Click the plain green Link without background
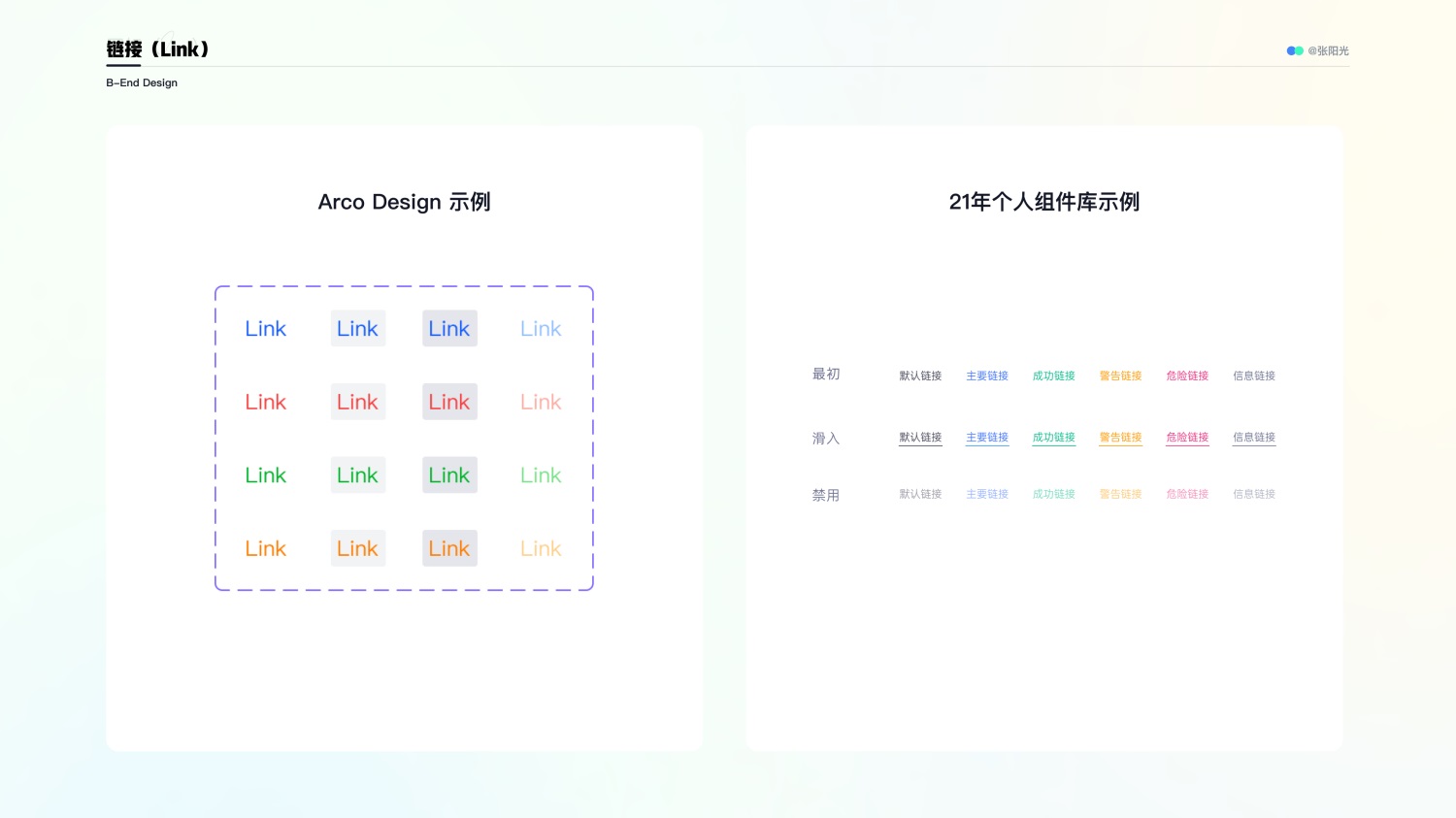Viewport: 1456px width, 818px height. [265, 475]
